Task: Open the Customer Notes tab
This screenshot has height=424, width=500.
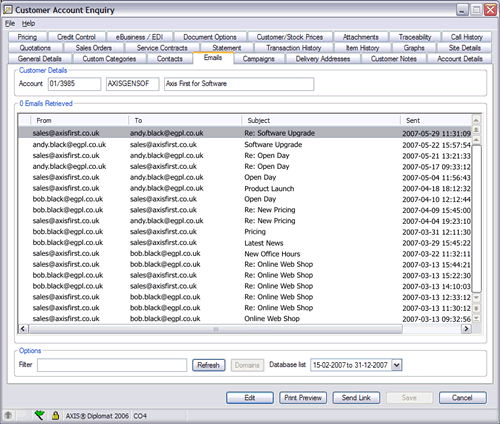Action: (x=394, y=59)
